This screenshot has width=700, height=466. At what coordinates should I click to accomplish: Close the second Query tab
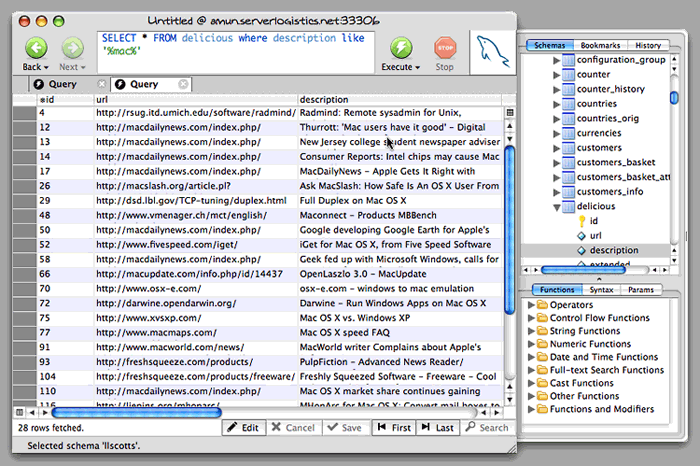183,84
